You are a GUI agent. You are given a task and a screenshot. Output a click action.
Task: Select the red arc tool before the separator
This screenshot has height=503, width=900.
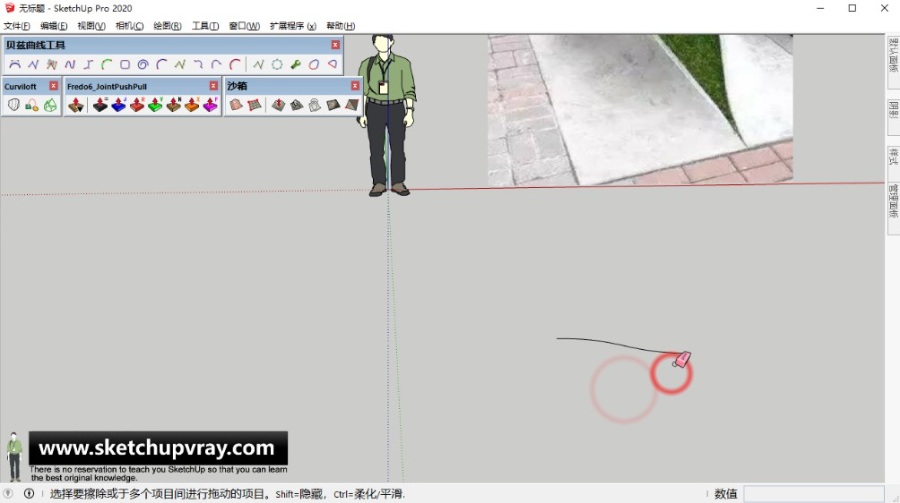pos(235,64)
